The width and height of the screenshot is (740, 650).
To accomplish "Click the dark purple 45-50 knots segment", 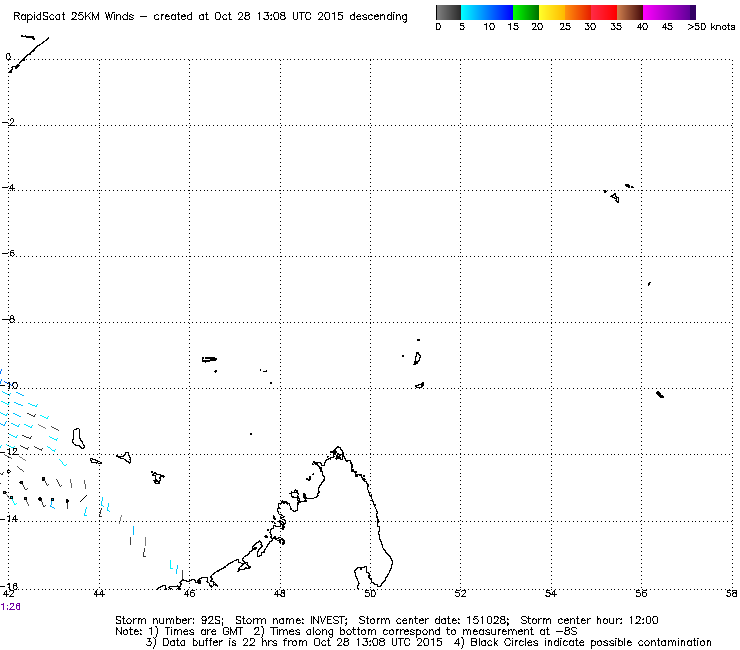I will click(682, 12).
